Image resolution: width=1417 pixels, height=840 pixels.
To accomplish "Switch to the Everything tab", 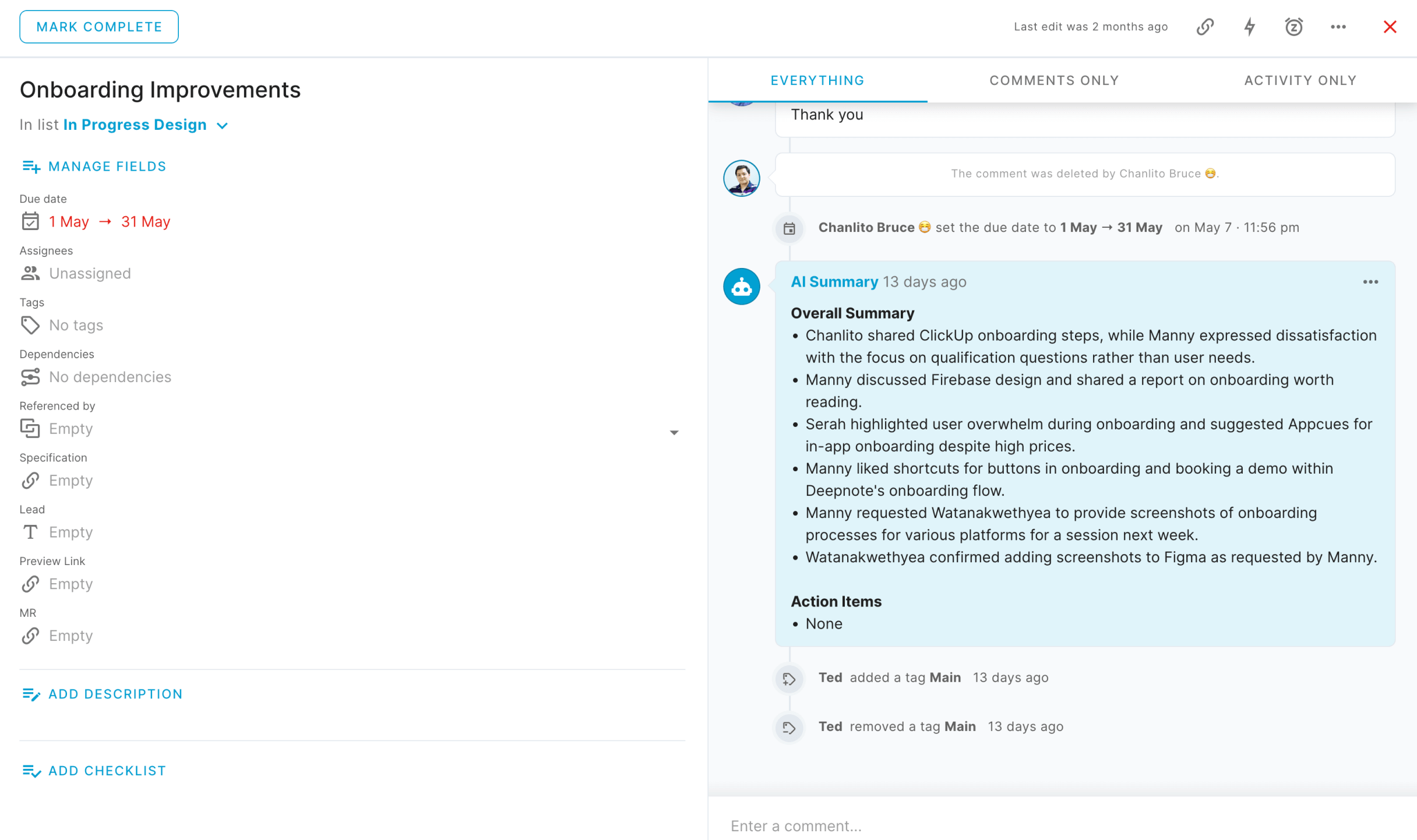I will coord(817,80).
